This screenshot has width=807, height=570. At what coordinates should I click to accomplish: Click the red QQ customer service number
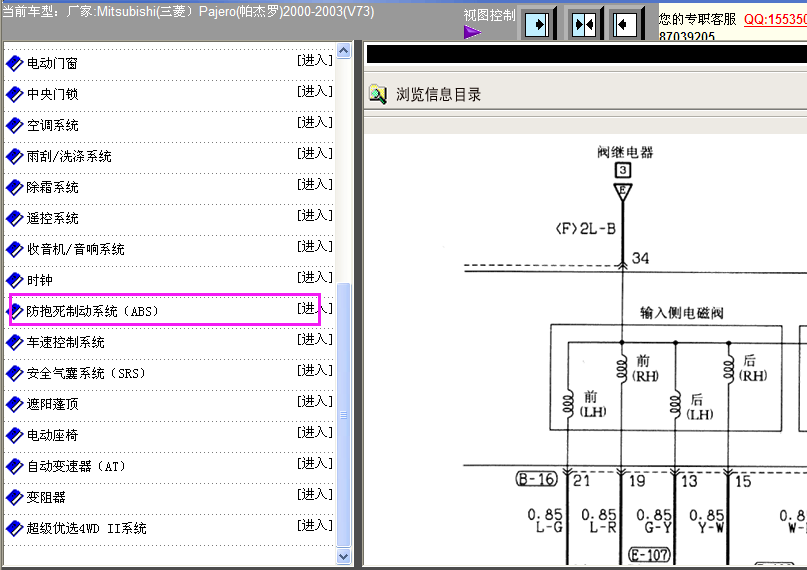[775, 20]
